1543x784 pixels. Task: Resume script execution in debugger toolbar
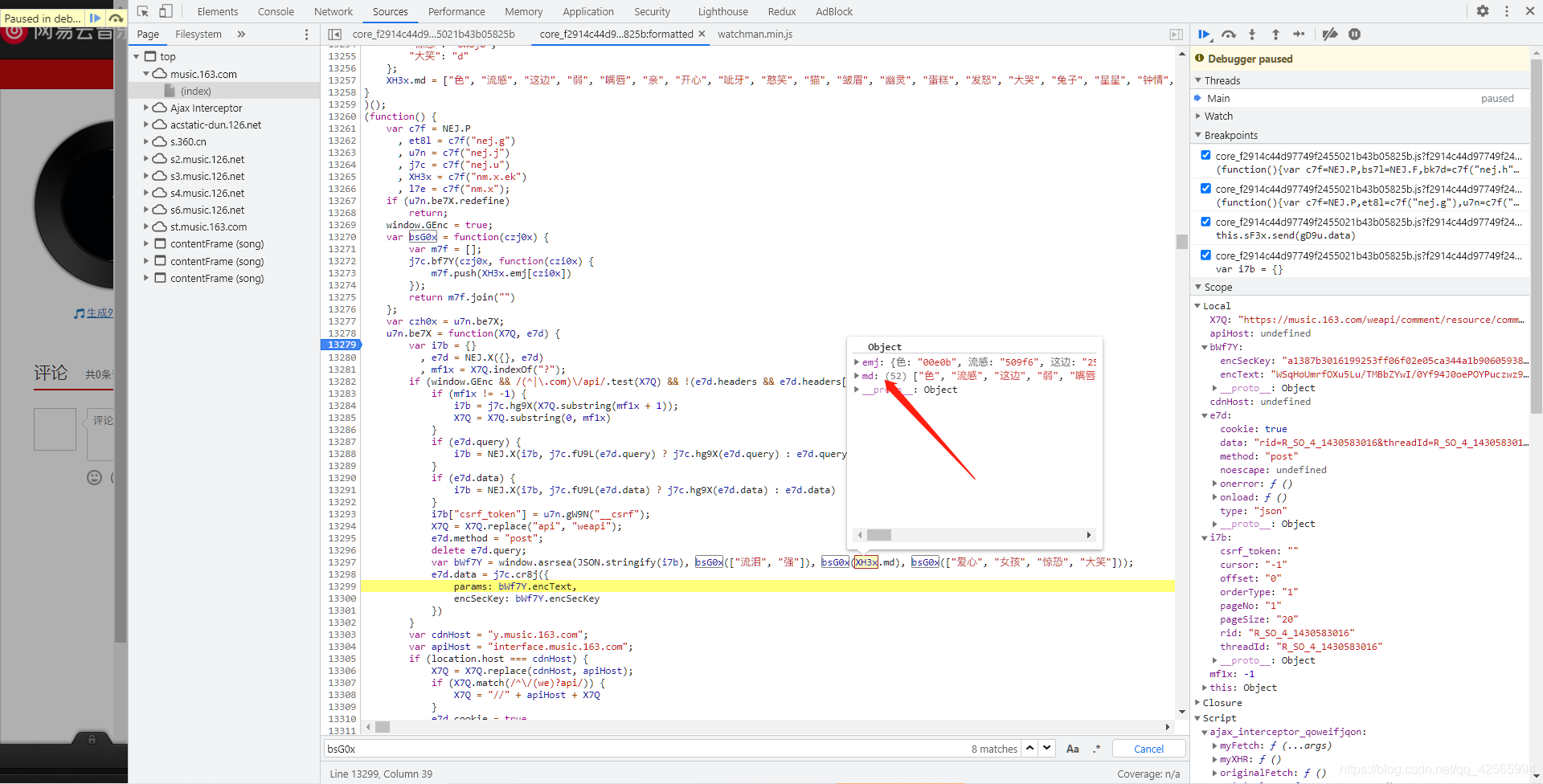tap(1205, 35)
